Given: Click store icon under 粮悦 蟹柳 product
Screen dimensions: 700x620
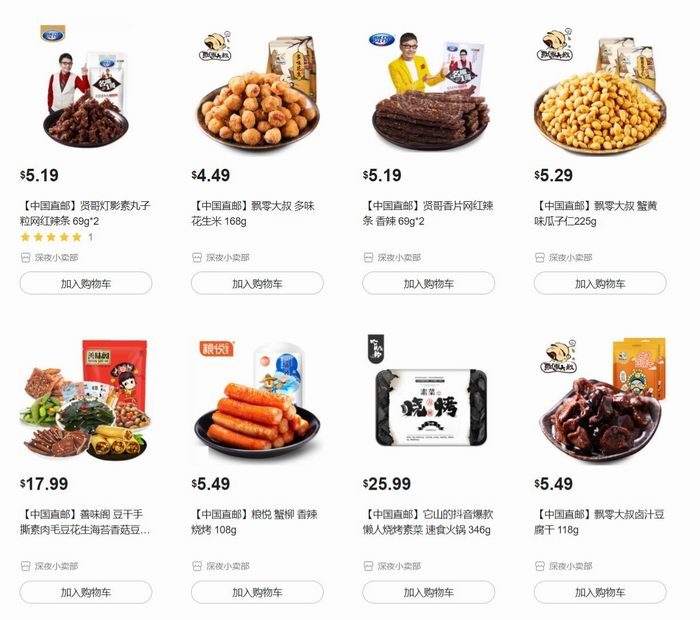Looking at the screenshot, I should [197, 566].
